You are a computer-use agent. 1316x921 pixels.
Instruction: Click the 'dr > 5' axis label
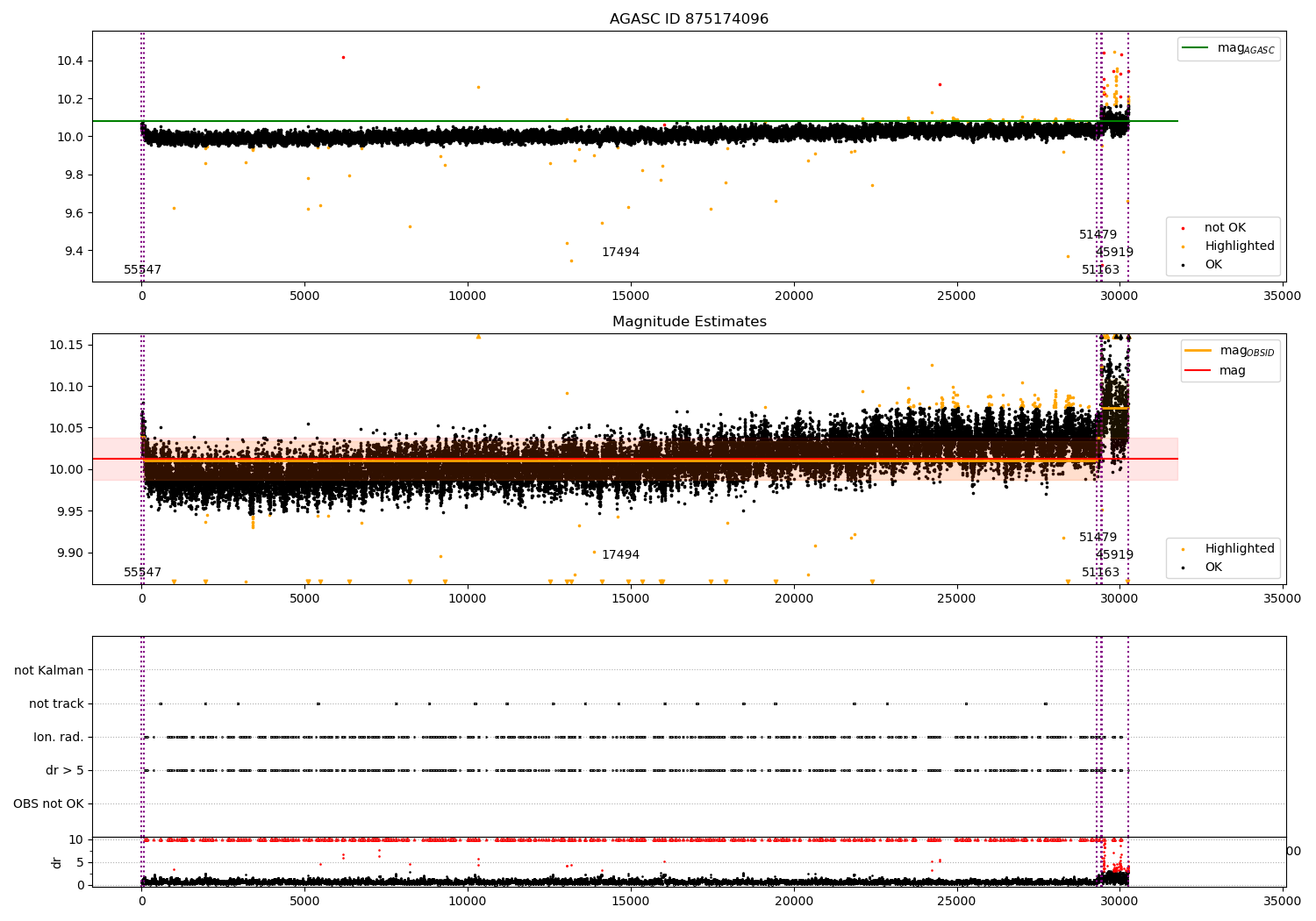pyautogui.click(x=65, y=770)
